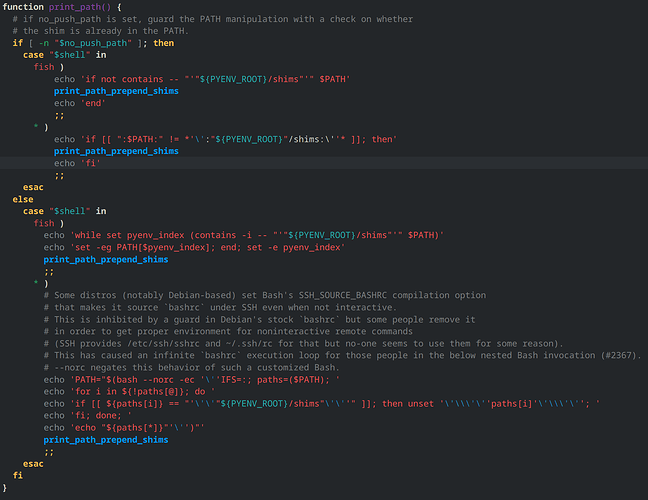Click the final 'fi' keyword line

coord(18,476)
